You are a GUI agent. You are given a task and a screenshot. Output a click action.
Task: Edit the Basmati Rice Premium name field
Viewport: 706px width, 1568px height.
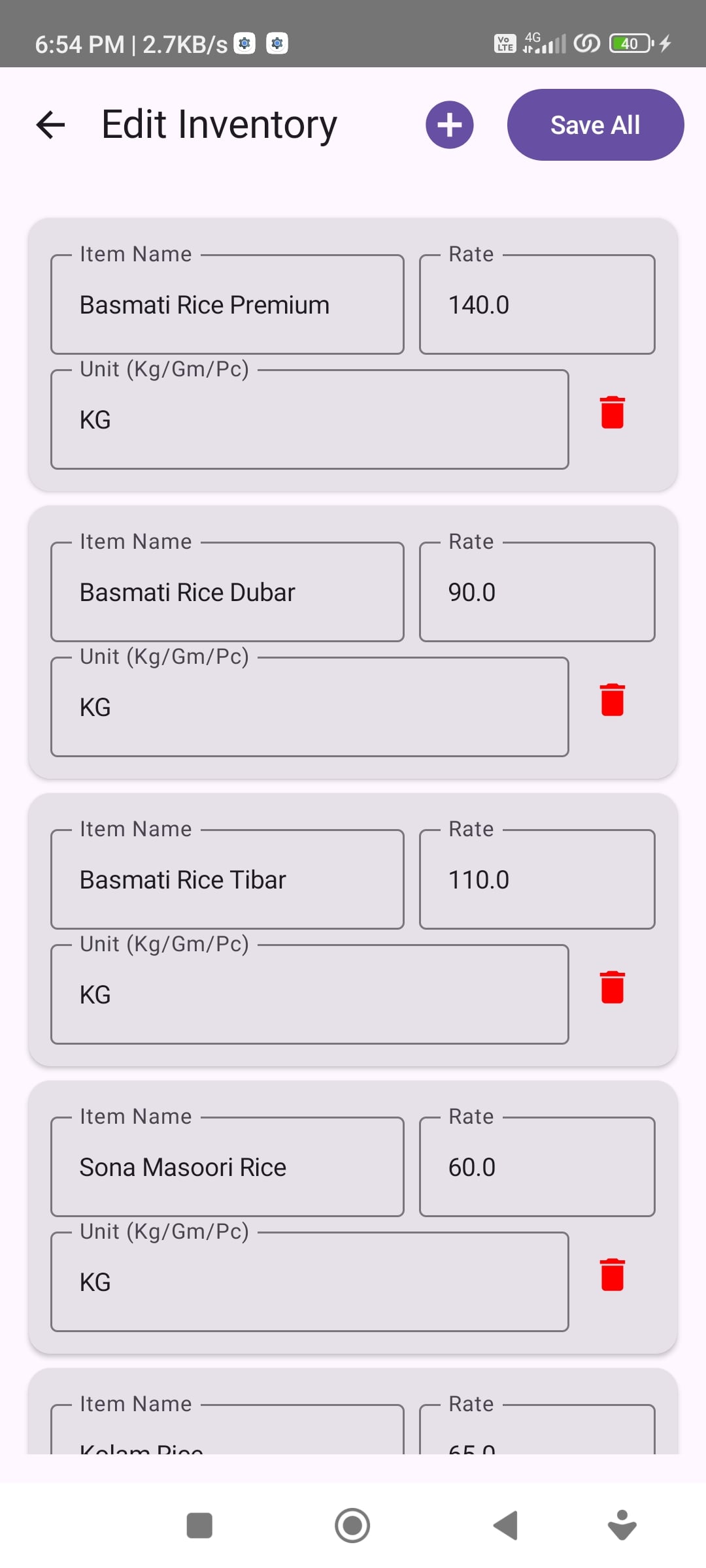click(x=227, y=305)
